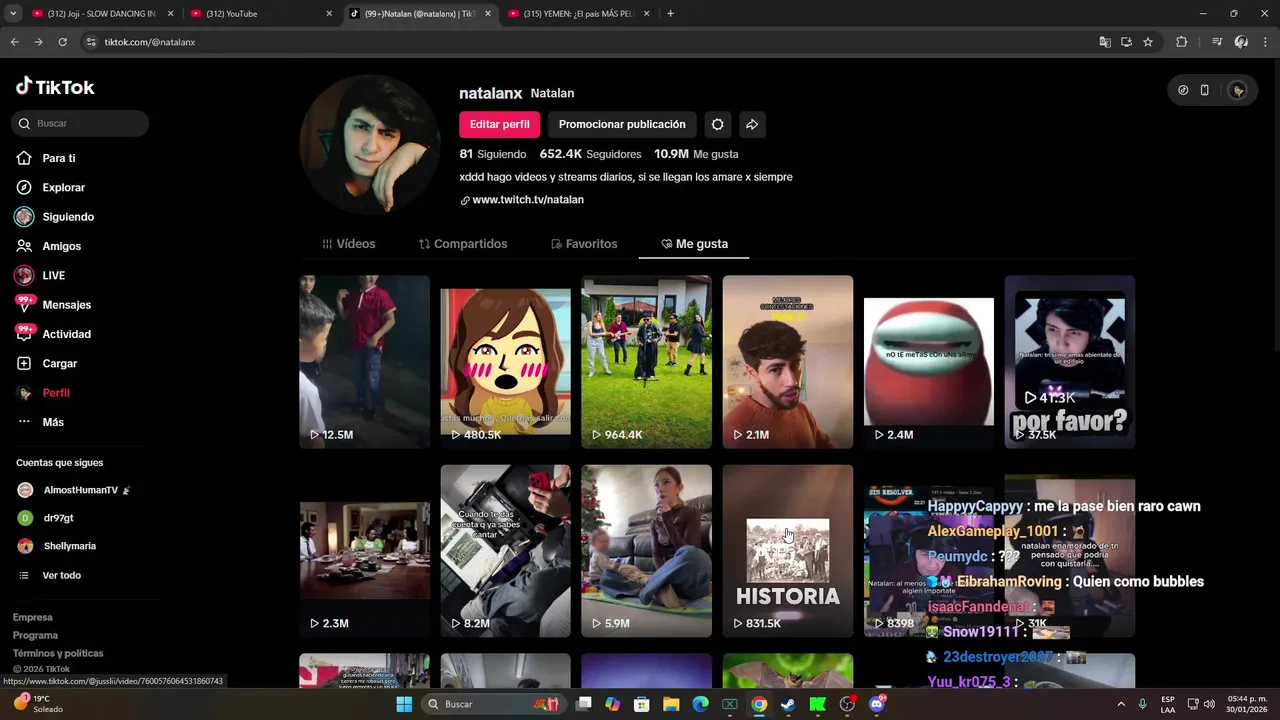Click the TikTok logo
Image resolution: width=1280 pixels, height=720 pixels.
pyautogui.click(x=55, y=87)
